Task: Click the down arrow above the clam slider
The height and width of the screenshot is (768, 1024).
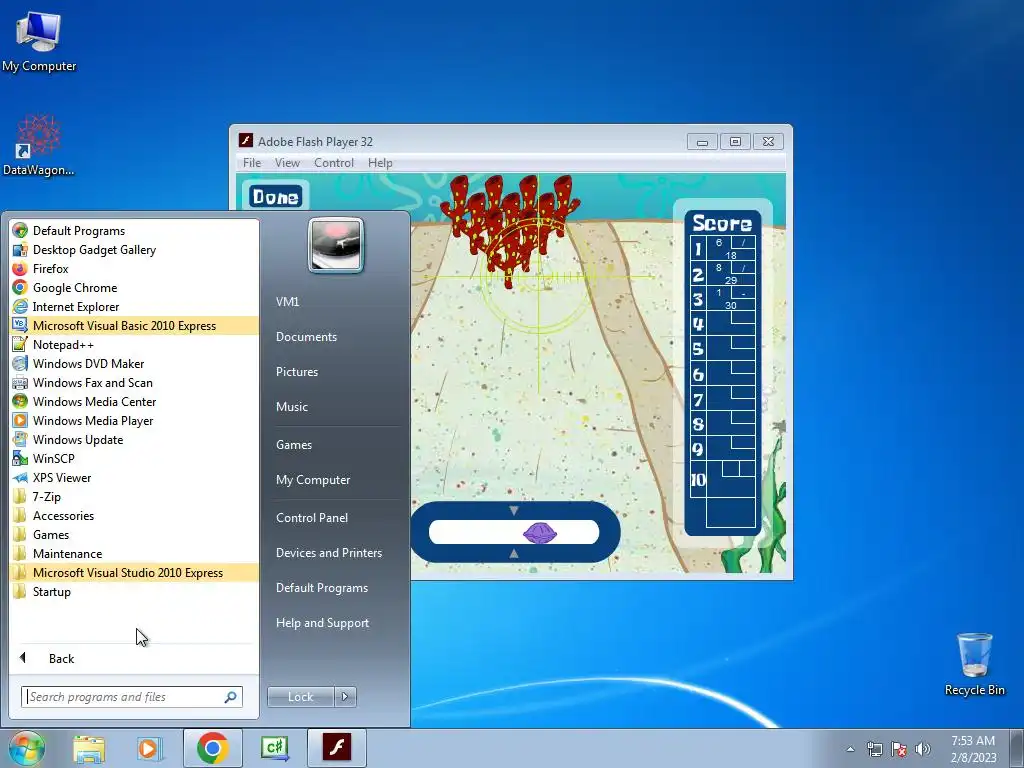Action: 513,510
